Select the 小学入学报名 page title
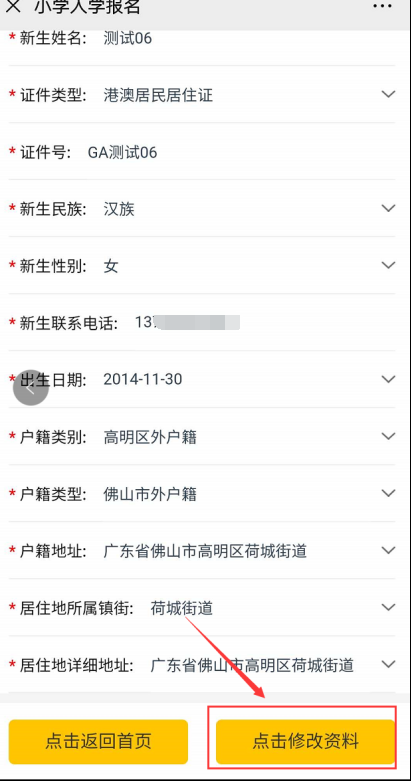The height and width of the screenshot is (781, 411). point(87,6)
